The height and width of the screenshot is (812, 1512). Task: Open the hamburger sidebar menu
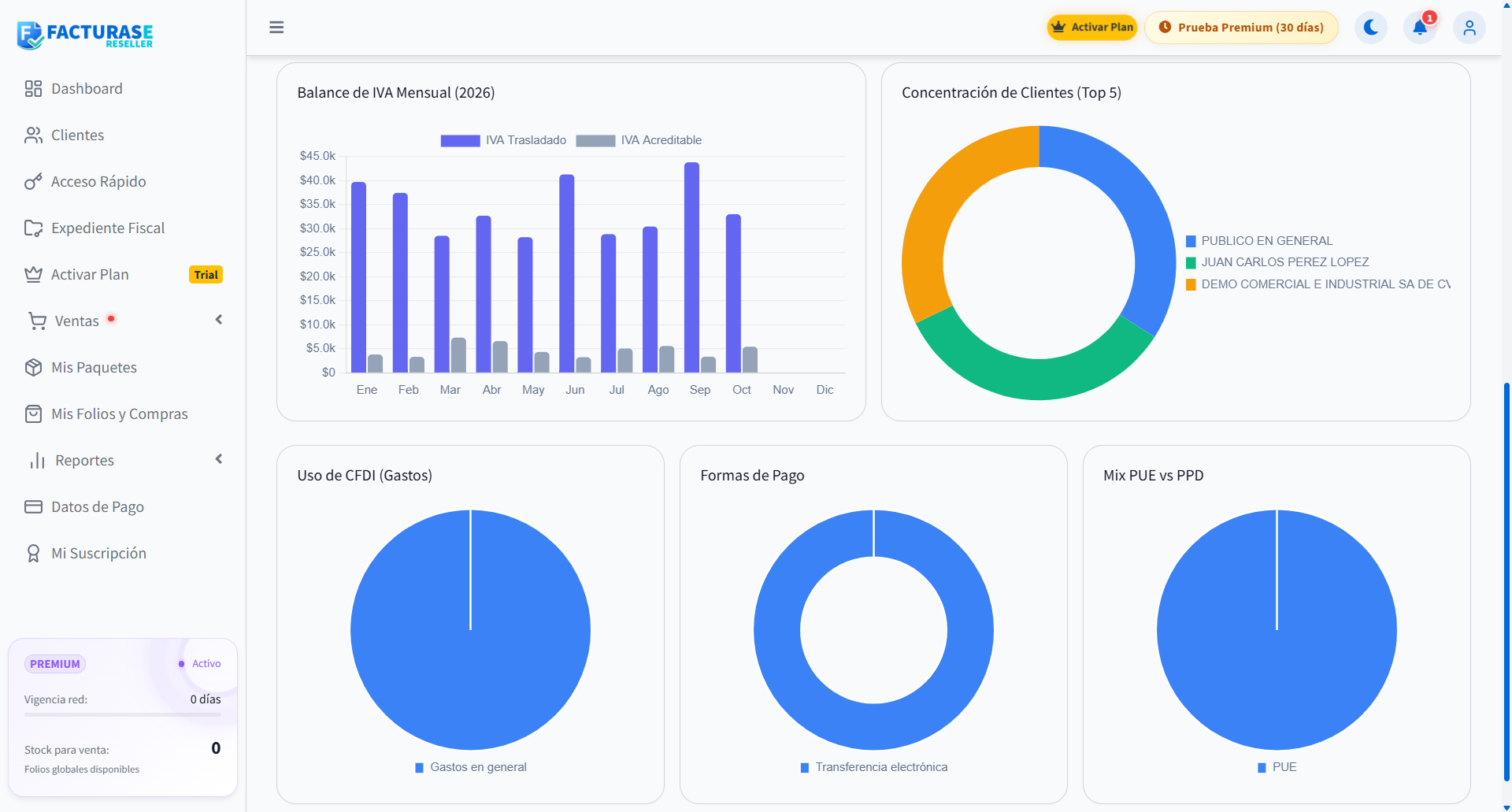point(276,28)
